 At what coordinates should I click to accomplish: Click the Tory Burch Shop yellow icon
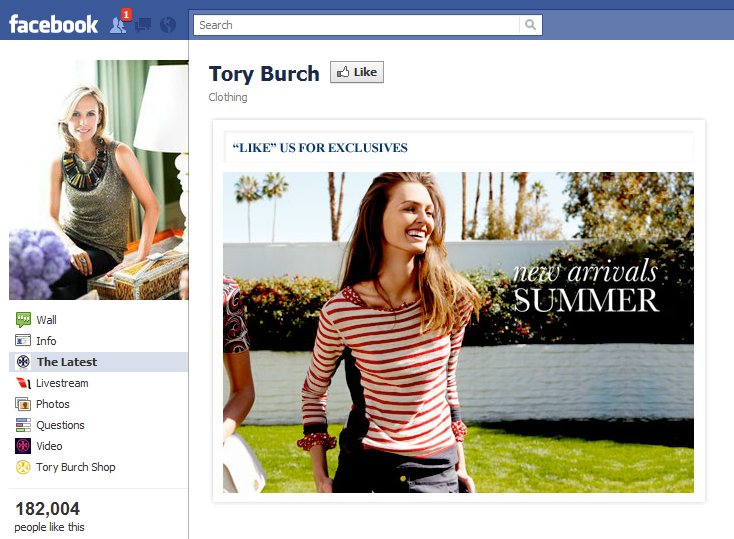[23, 467]
